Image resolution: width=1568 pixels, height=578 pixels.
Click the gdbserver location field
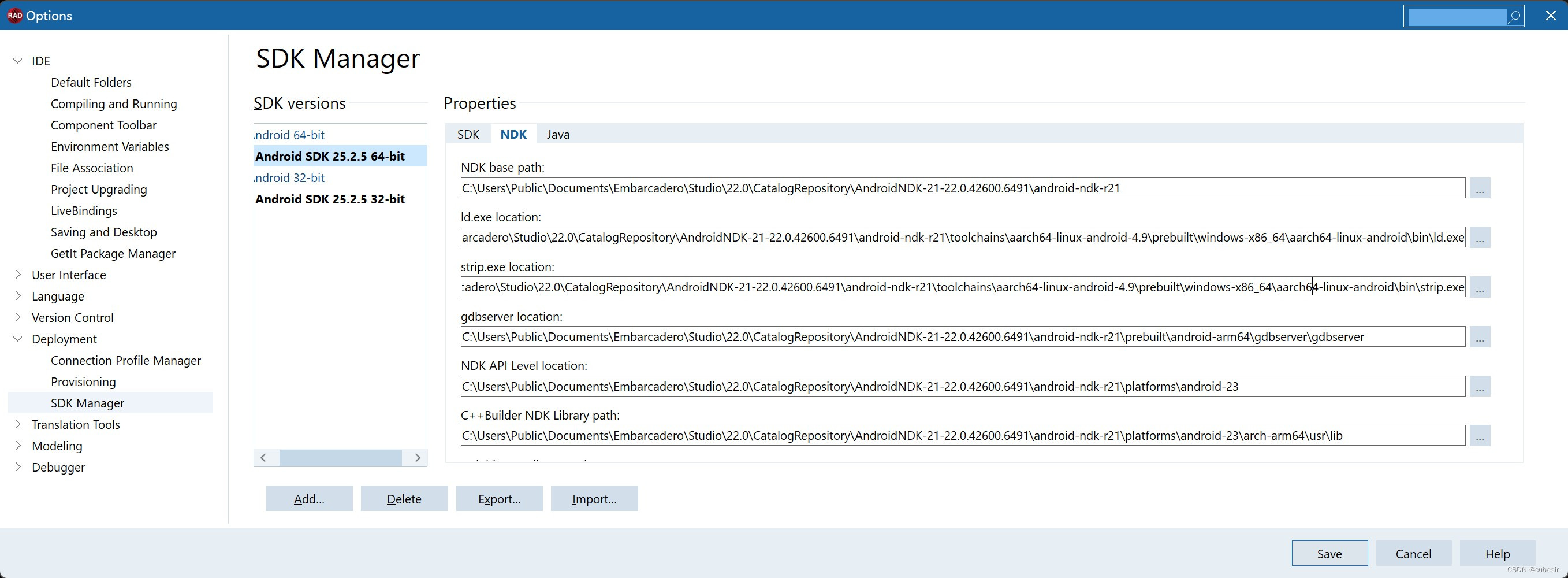962,336
